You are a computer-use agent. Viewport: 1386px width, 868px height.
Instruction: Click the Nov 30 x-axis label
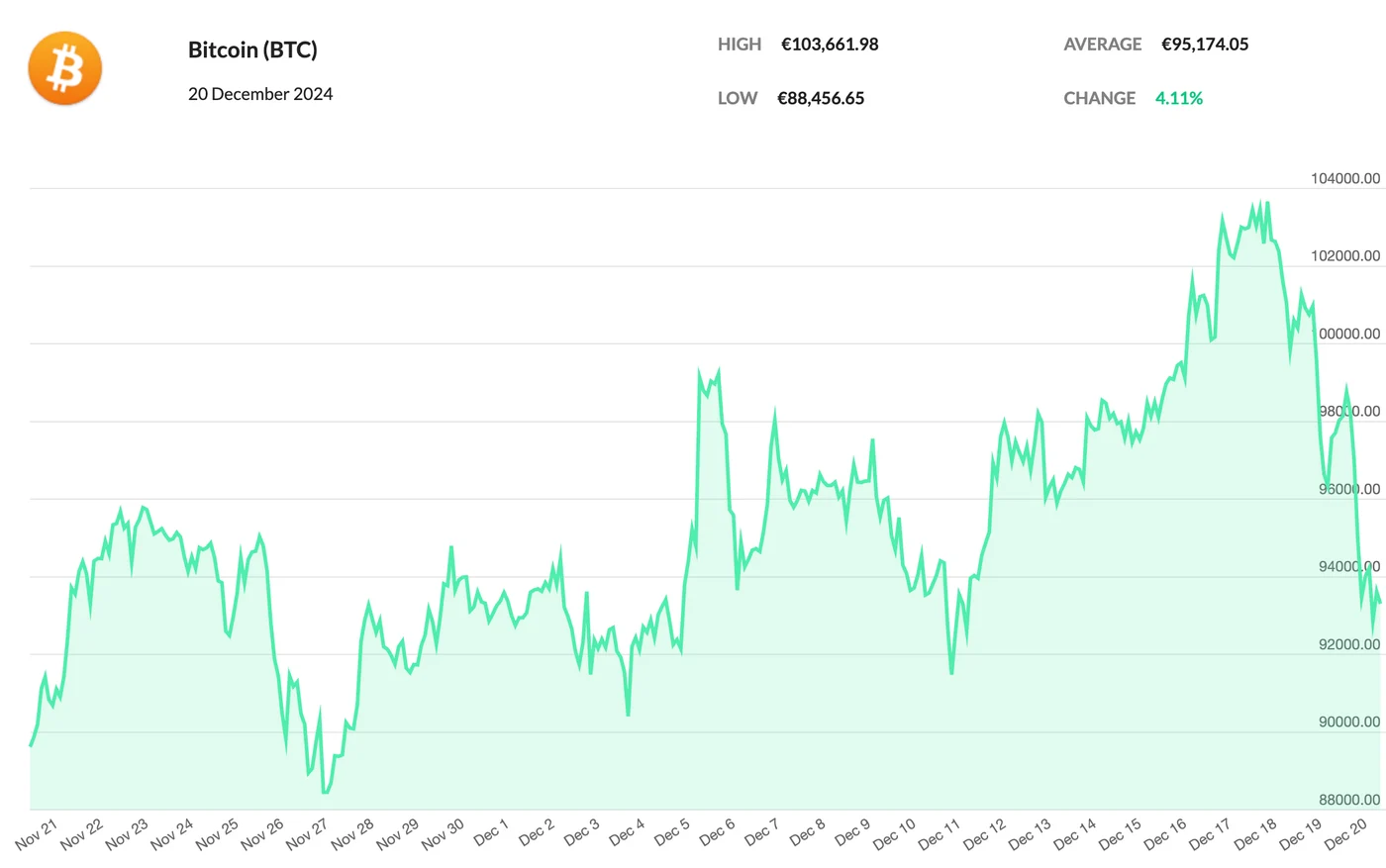pyautogui.click(x=443, y=834)
